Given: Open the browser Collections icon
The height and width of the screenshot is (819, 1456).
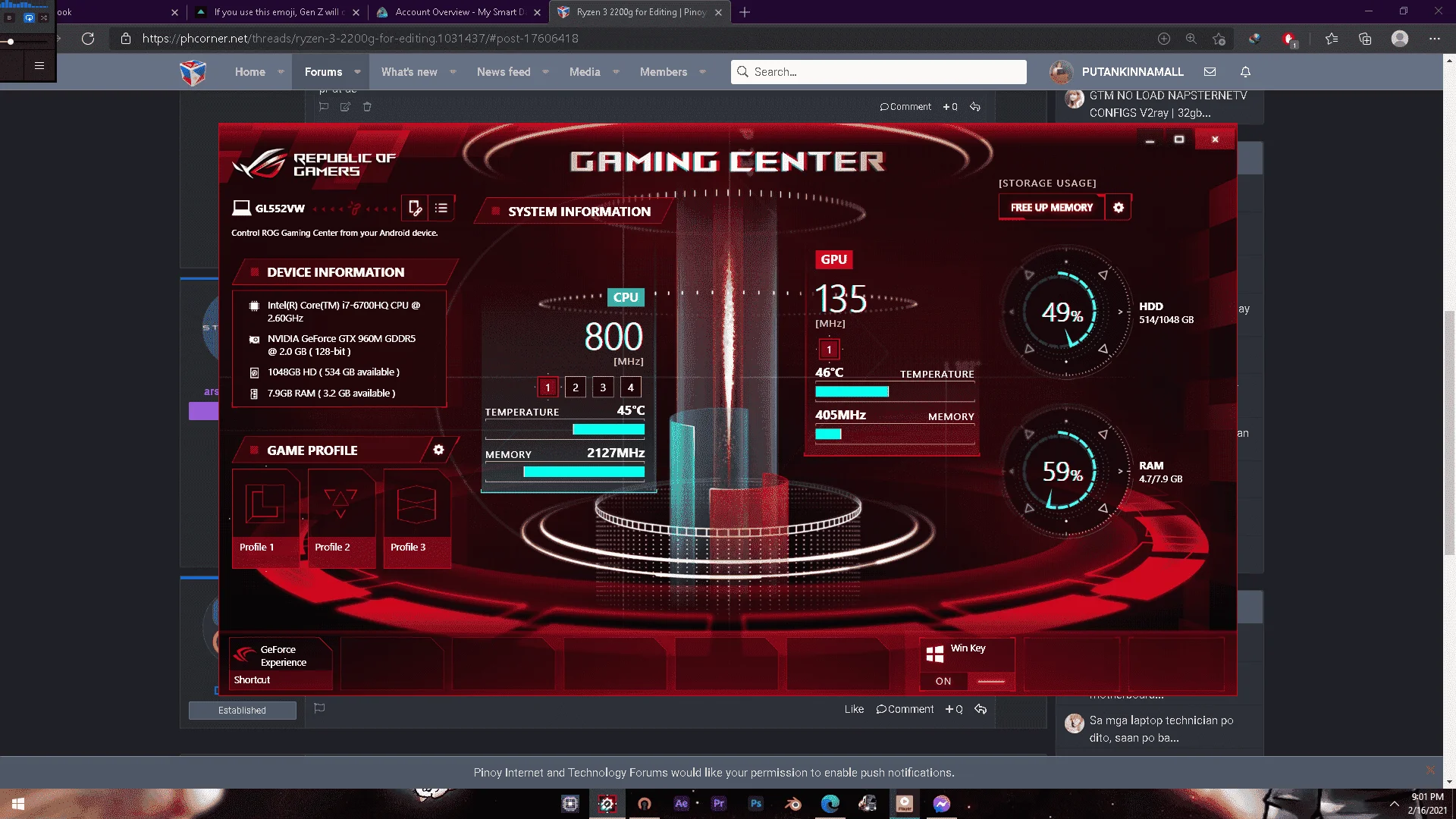Looking at the screenshot, I should (1365, 38).
